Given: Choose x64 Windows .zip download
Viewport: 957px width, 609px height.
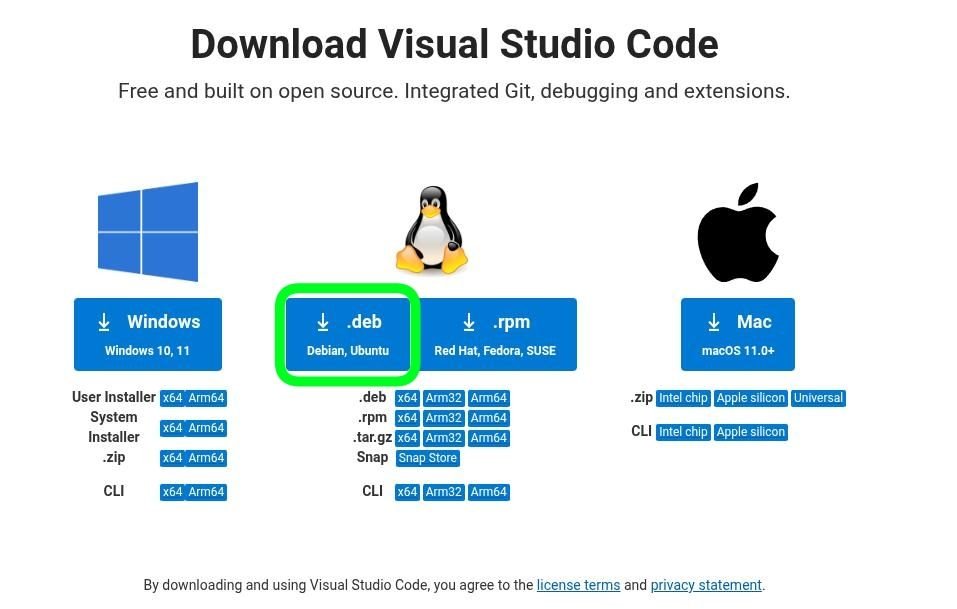Looking at the screenshot, I should (x=172, y=458).
